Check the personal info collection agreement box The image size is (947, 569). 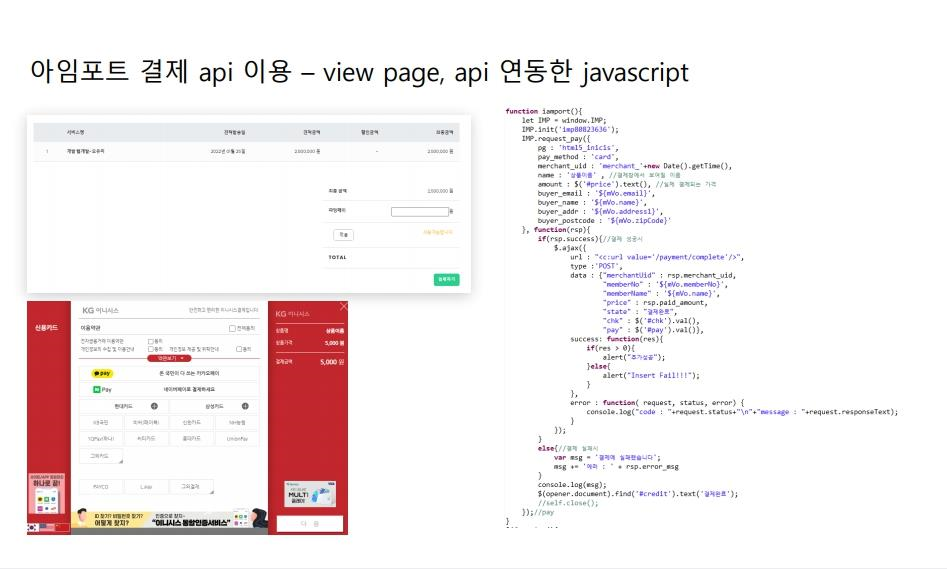point(149,349)
